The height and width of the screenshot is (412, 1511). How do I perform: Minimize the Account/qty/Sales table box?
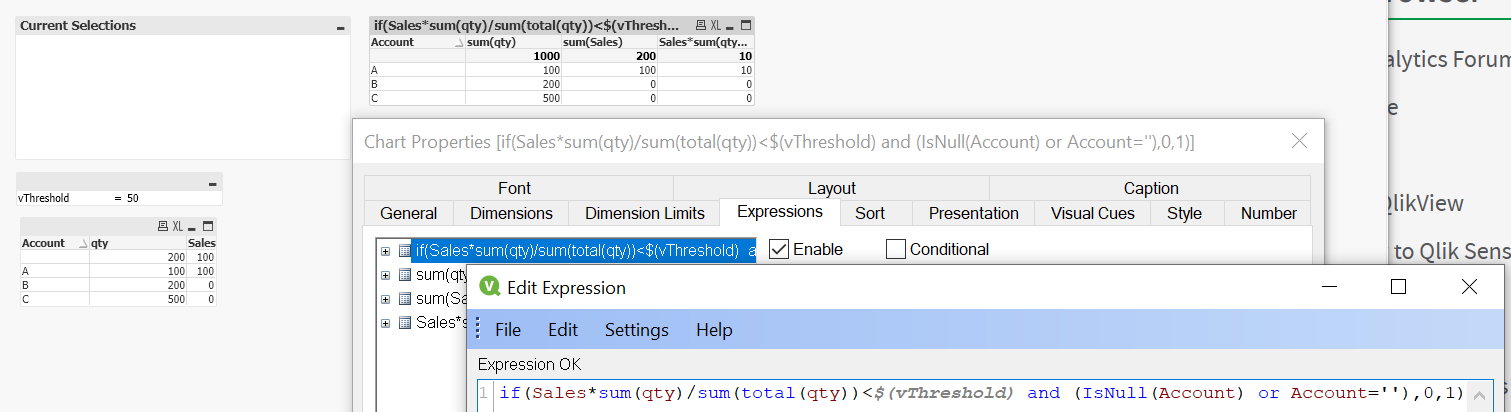pyautogui.click(x=193, y=227)
